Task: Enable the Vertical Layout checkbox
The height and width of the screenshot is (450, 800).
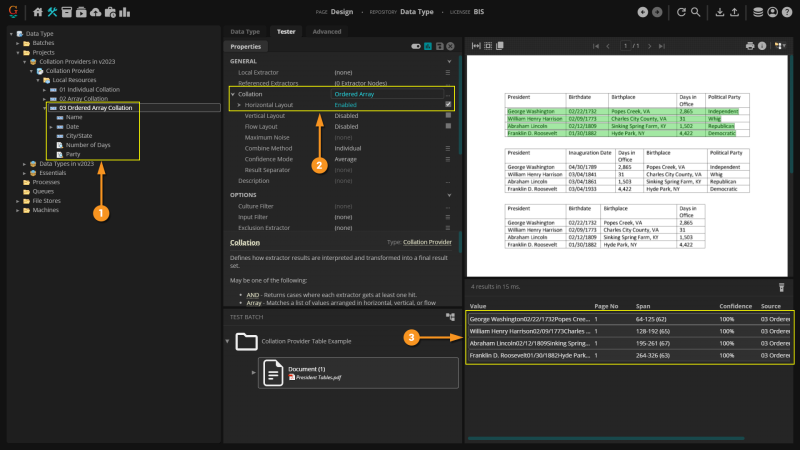Action: point(447,116)
